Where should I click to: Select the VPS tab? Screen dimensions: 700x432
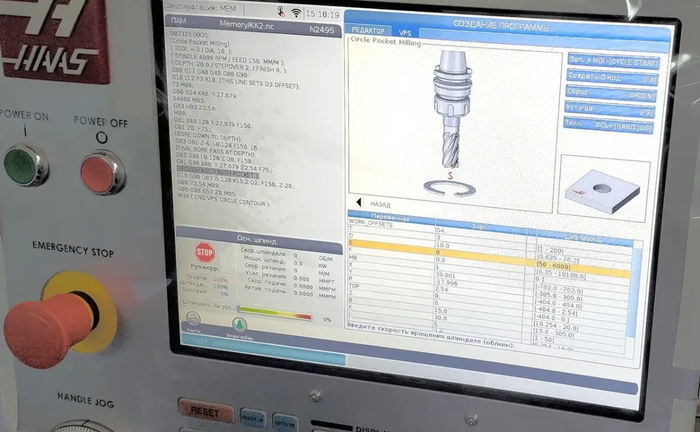406,32
